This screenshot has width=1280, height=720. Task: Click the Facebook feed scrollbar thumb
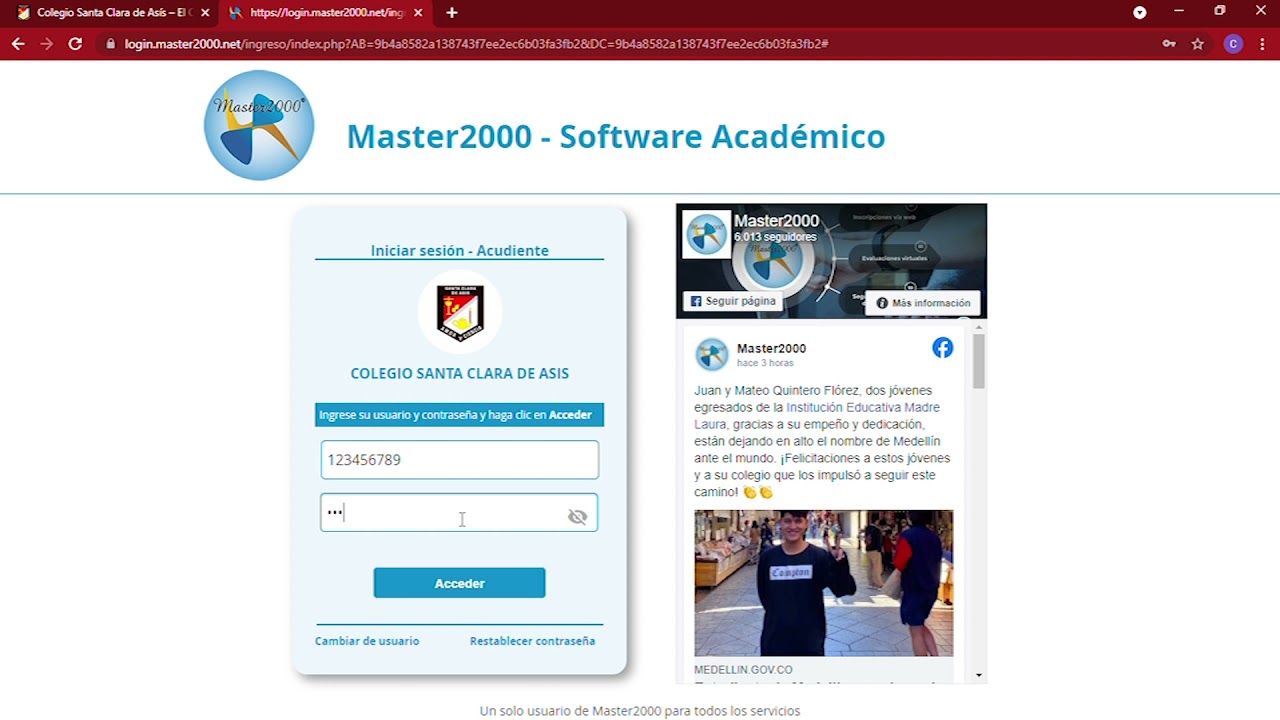(979, 360)
